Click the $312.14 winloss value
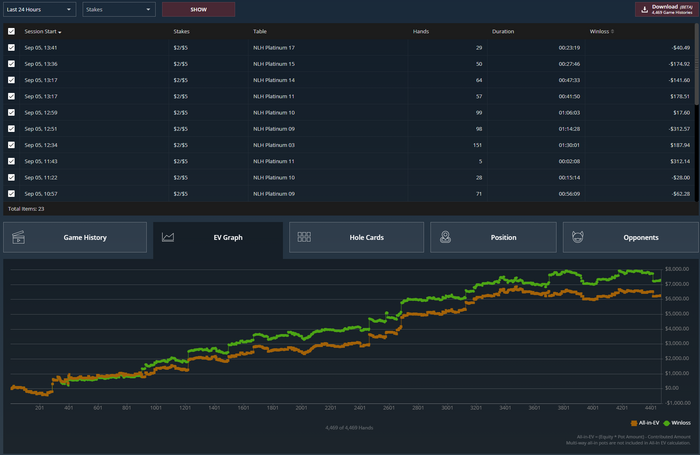The width and height of the screenshot is (700, 455). [x=680, y=161]
